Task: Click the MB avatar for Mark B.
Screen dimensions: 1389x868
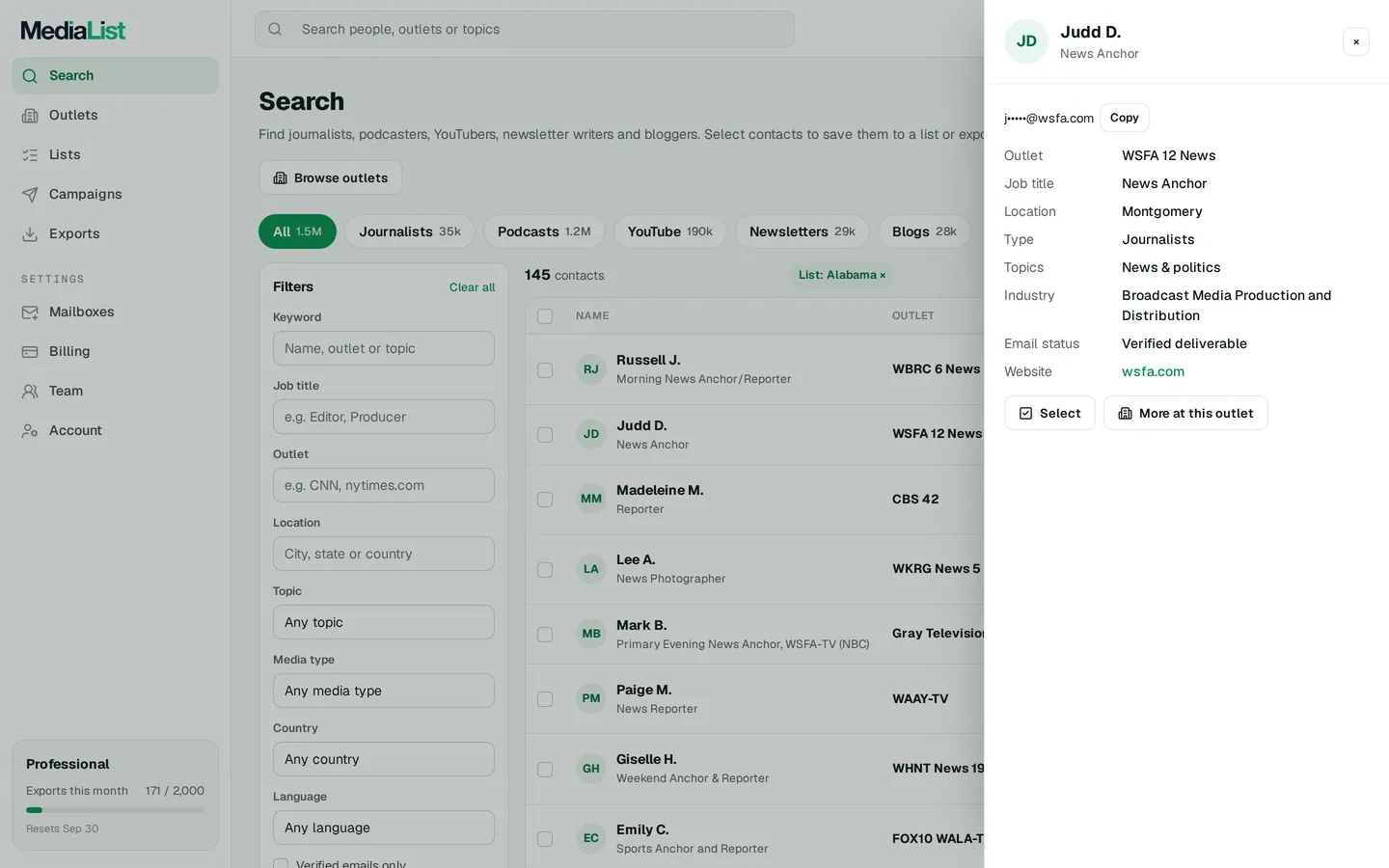Action: tap(591, 634)
